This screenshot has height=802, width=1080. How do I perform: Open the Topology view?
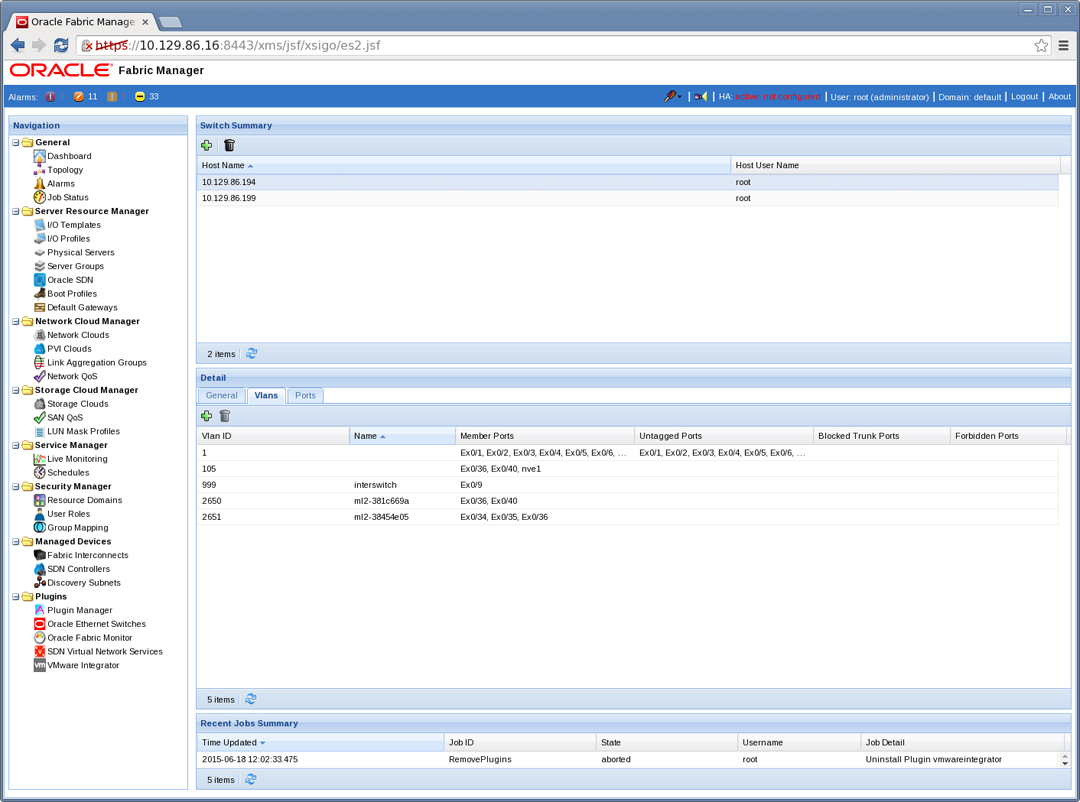(65, 169)
